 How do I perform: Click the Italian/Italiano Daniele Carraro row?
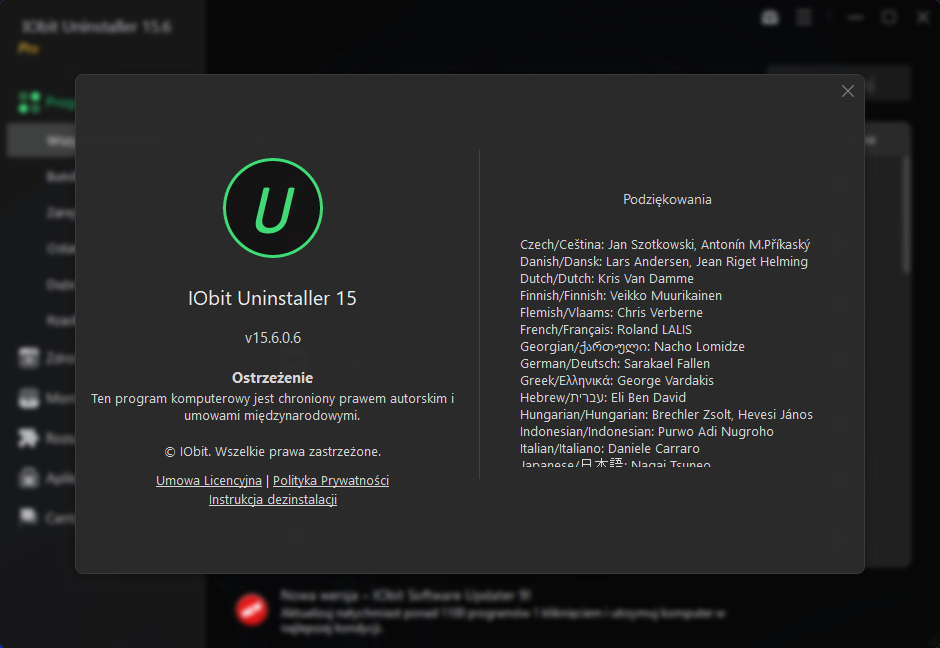(x=610, y=448)
